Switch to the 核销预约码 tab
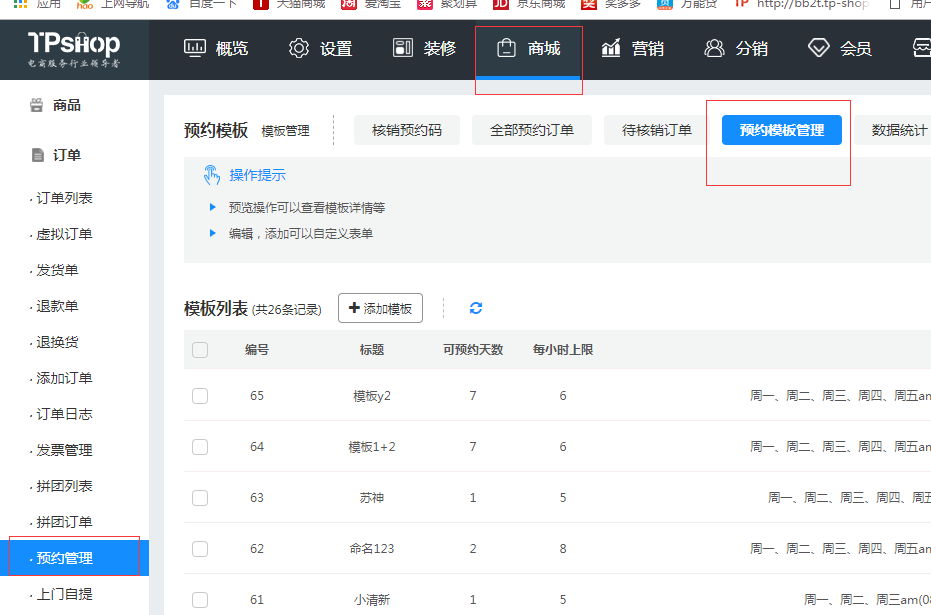 pos(406,130)
